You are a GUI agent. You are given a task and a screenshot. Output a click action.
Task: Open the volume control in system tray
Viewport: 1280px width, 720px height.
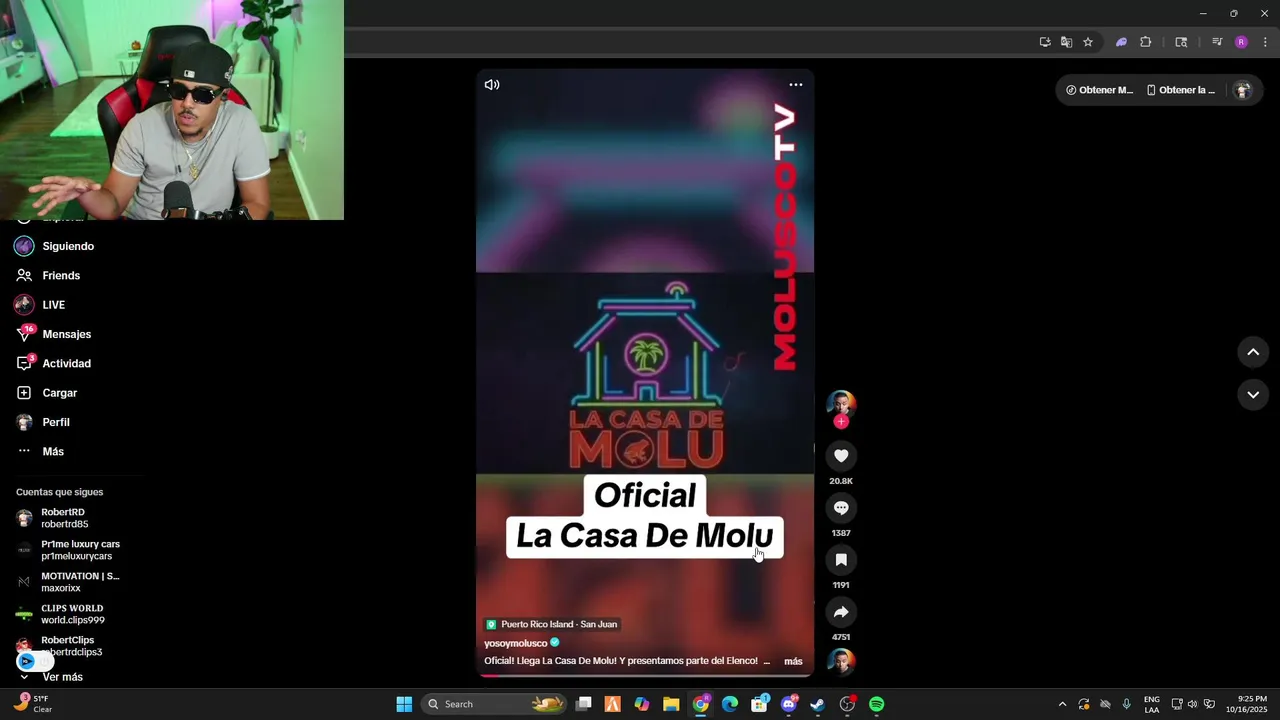1192,704
